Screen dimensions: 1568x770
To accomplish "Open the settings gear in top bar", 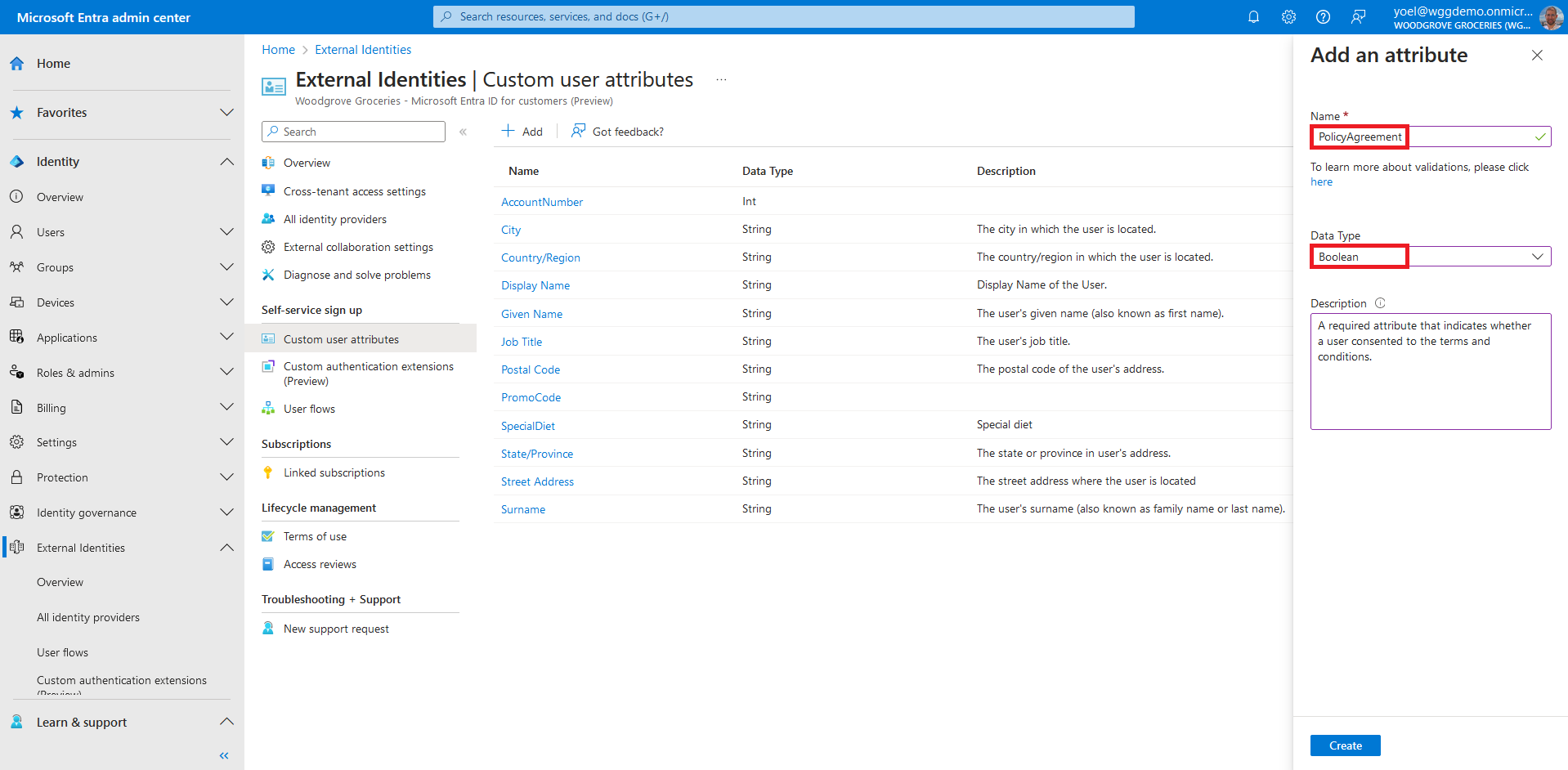I will pos(1288,17).
